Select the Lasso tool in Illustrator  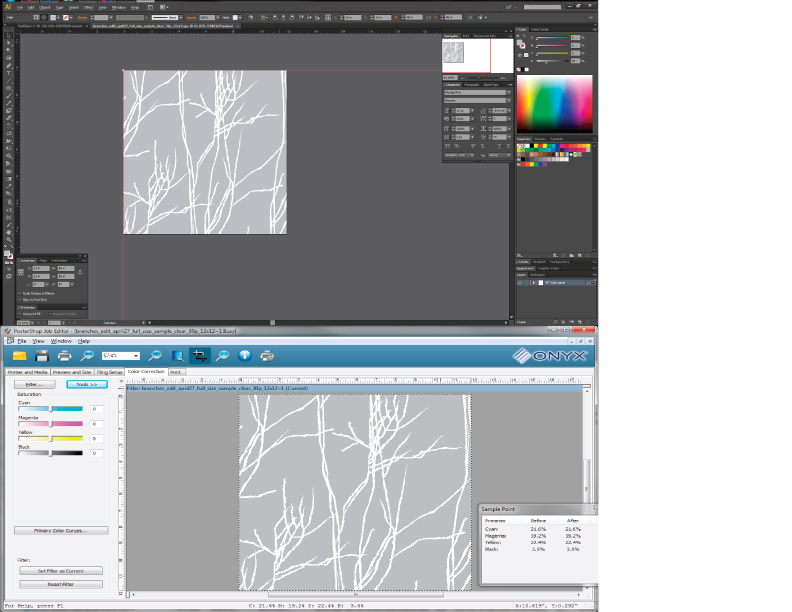click(9, 58)
